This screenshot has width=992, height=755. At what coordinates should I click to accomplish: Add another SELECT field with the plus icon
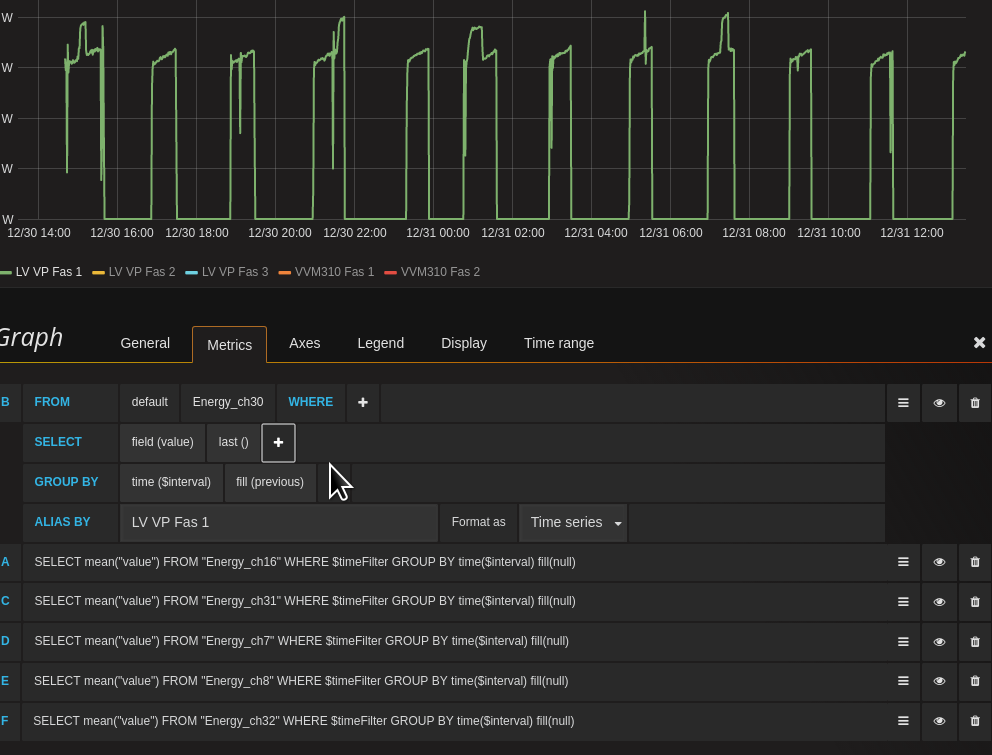click(x=278, y=442)
